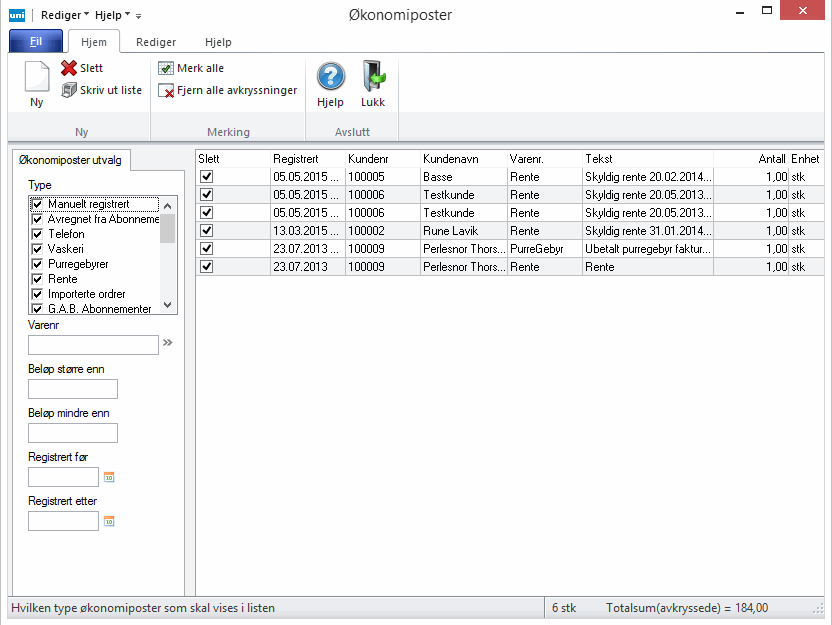Image resolution: width=832 pixels, height=625 pixels.
Task: Click the Beløp større enn input field
Action: (73, 389)
